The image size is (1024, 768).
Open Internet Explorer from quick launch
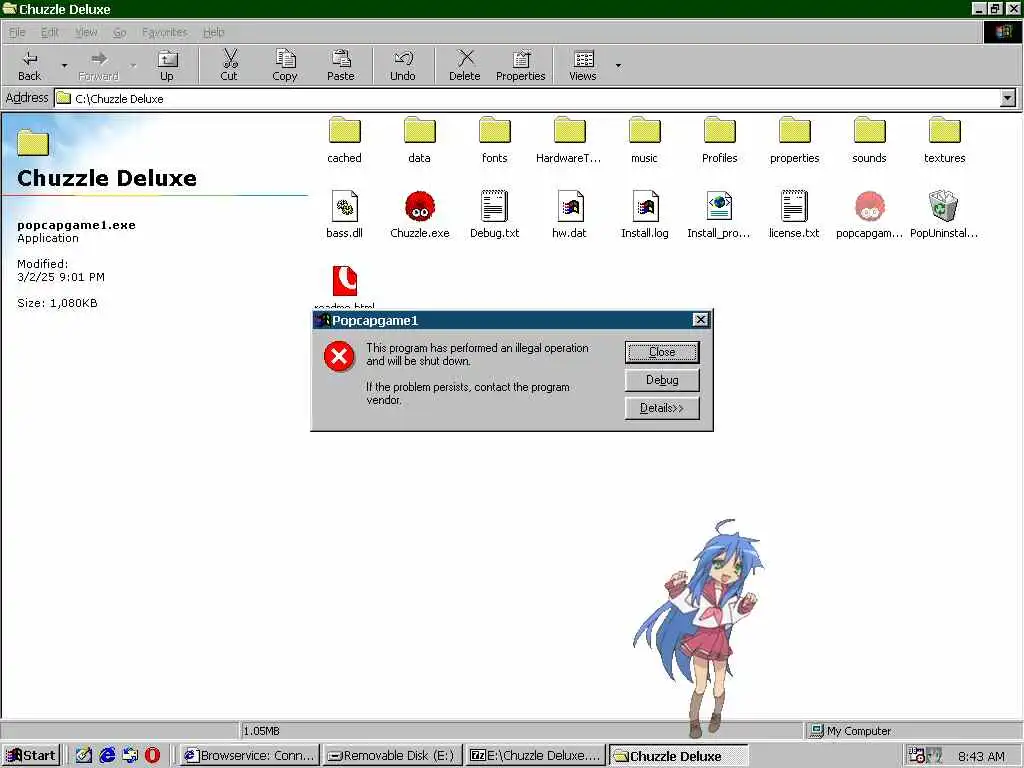[107, 756]
